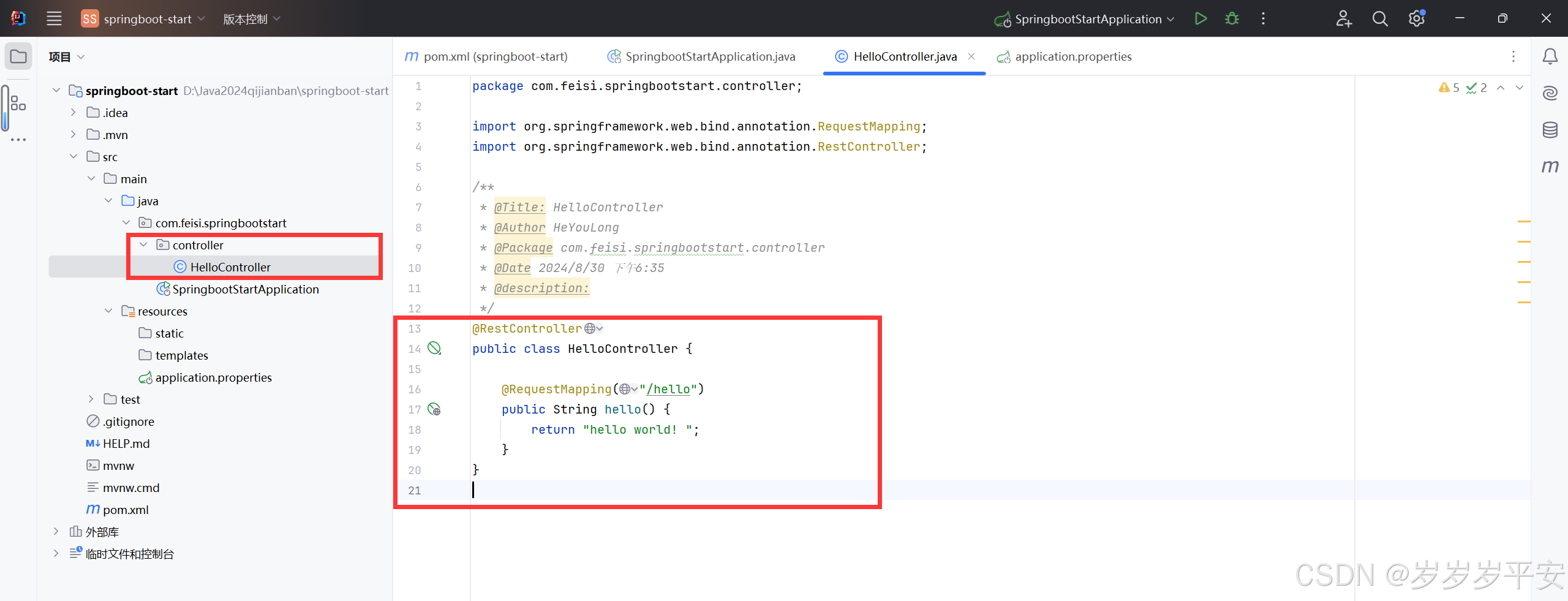Screen dimensions: 1568x601
Task: Expand the test folder in tree
Action: tap(91, 399)
